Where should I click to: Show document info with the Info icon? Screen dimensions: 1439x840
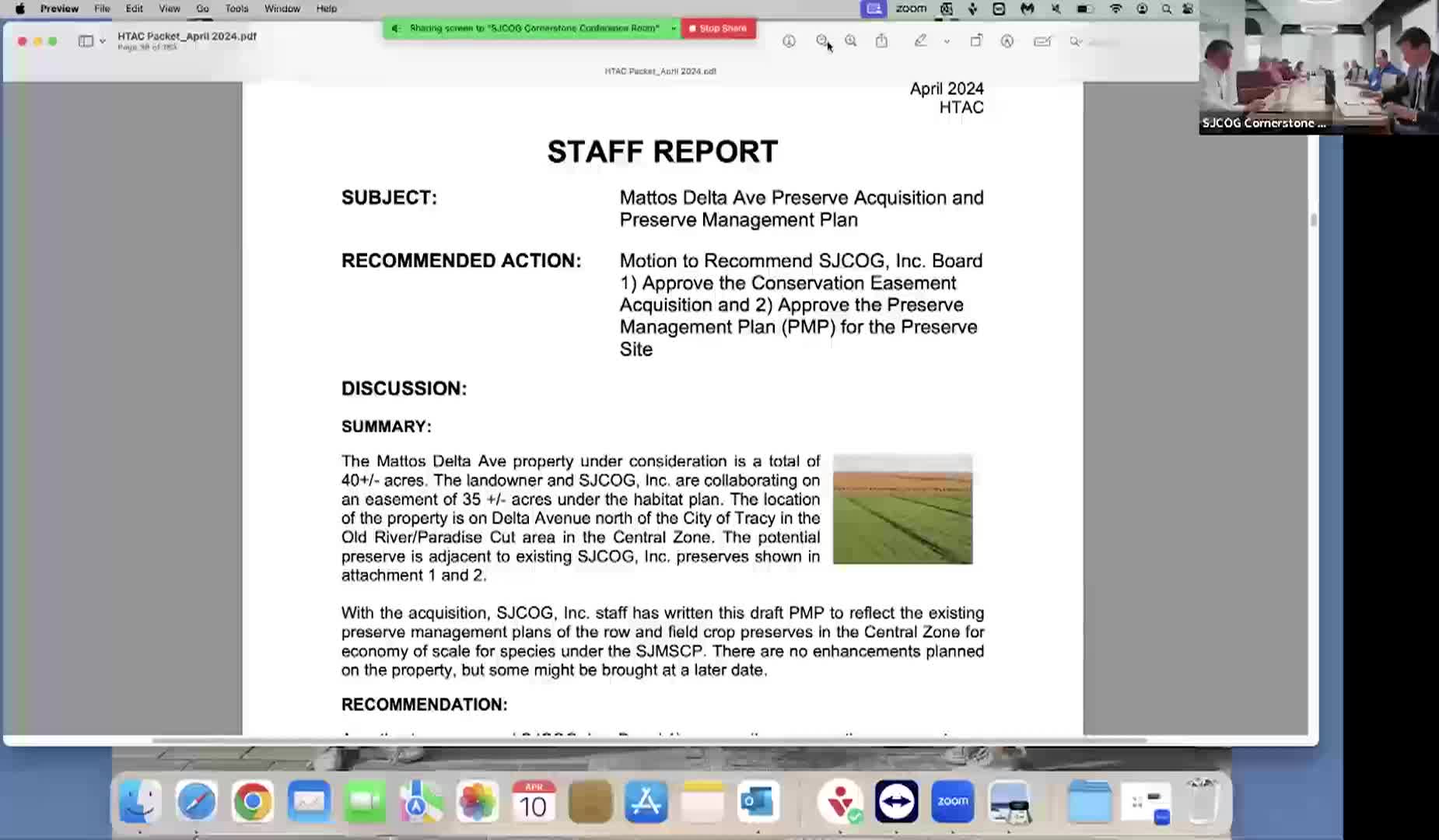pos(789,41)
